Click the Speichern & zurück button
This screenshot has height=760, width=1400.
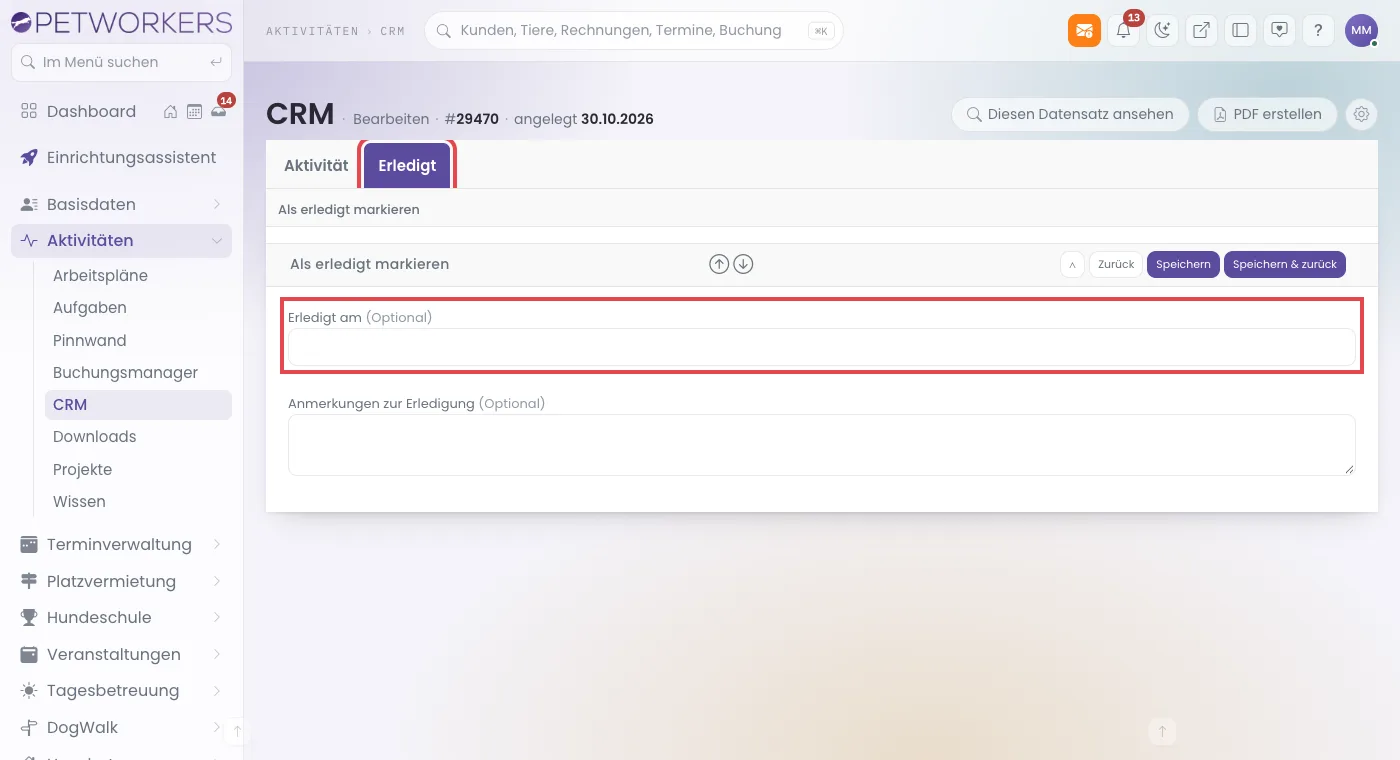1285,264
